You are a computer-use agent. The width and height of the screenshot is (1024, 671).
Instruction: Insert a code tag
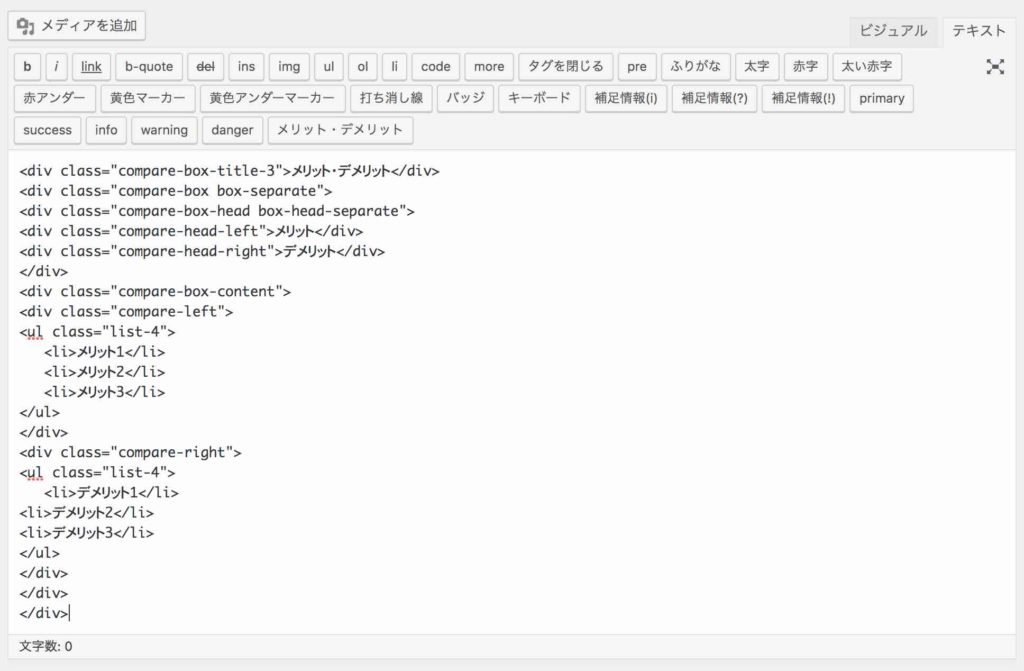(x=435, y=67)
